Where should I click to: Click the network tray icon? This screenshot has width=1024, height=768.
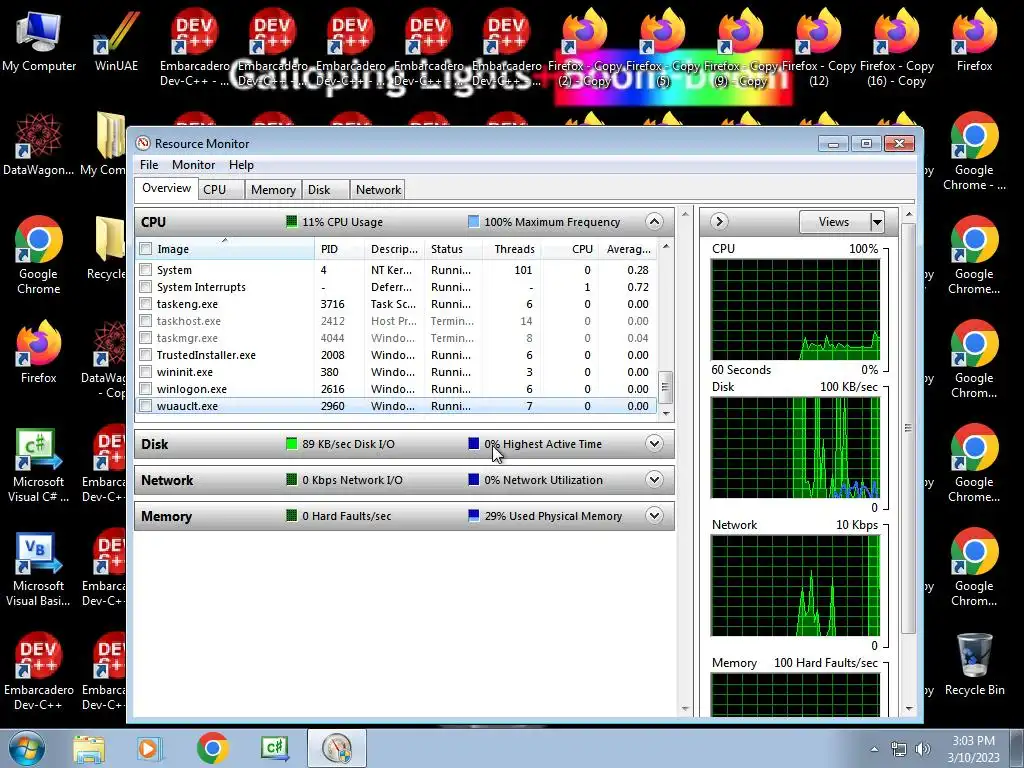tap(899, 749)
